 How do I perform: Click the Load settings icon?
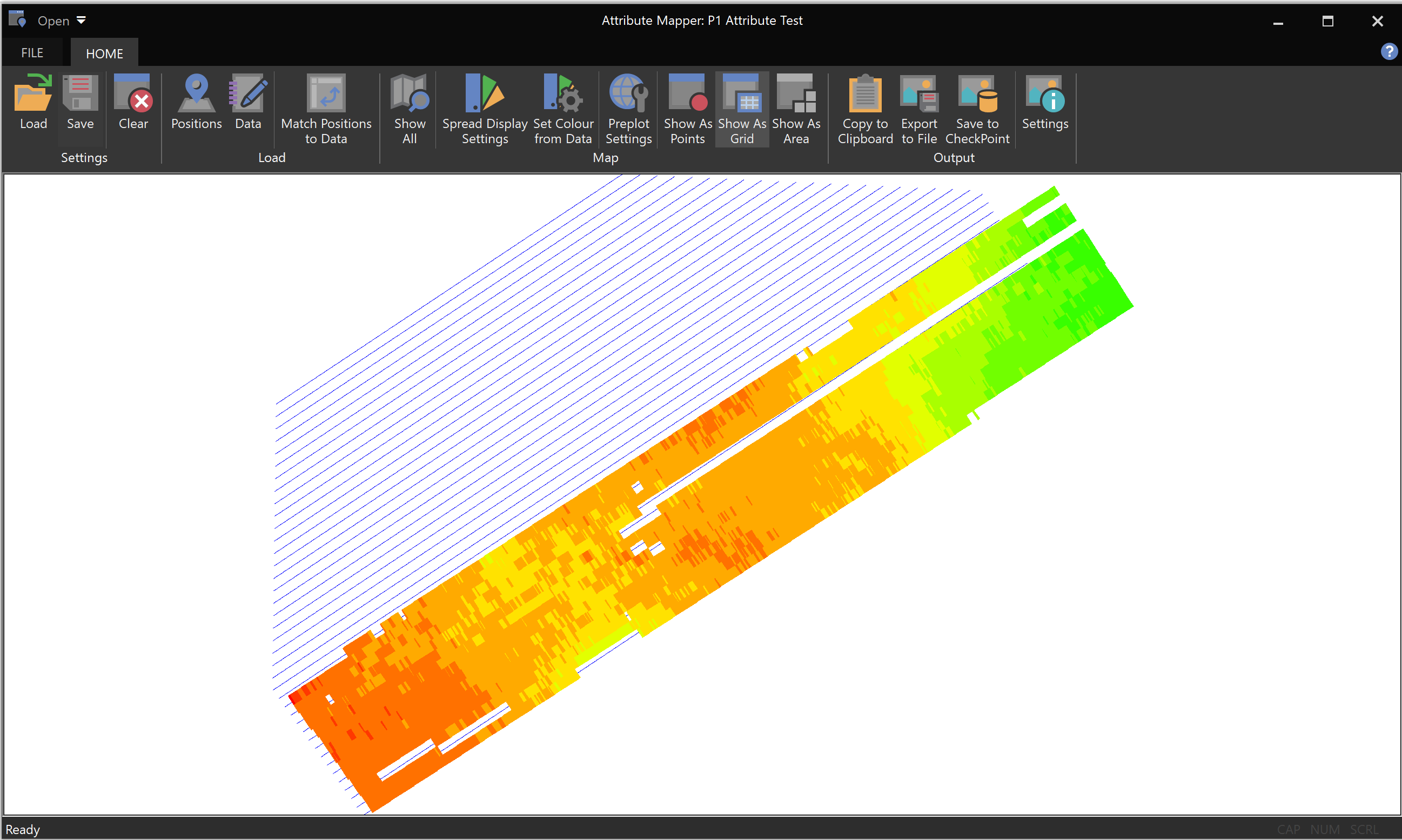(x=33, y=103)
